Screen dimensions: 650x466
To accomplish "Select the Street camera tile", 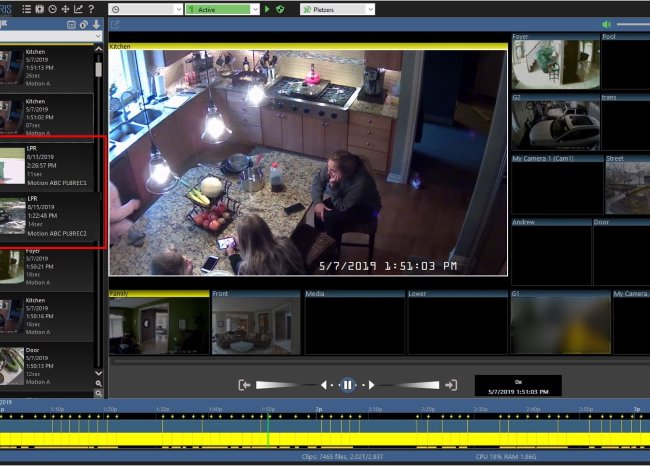I will coord(628,185).
